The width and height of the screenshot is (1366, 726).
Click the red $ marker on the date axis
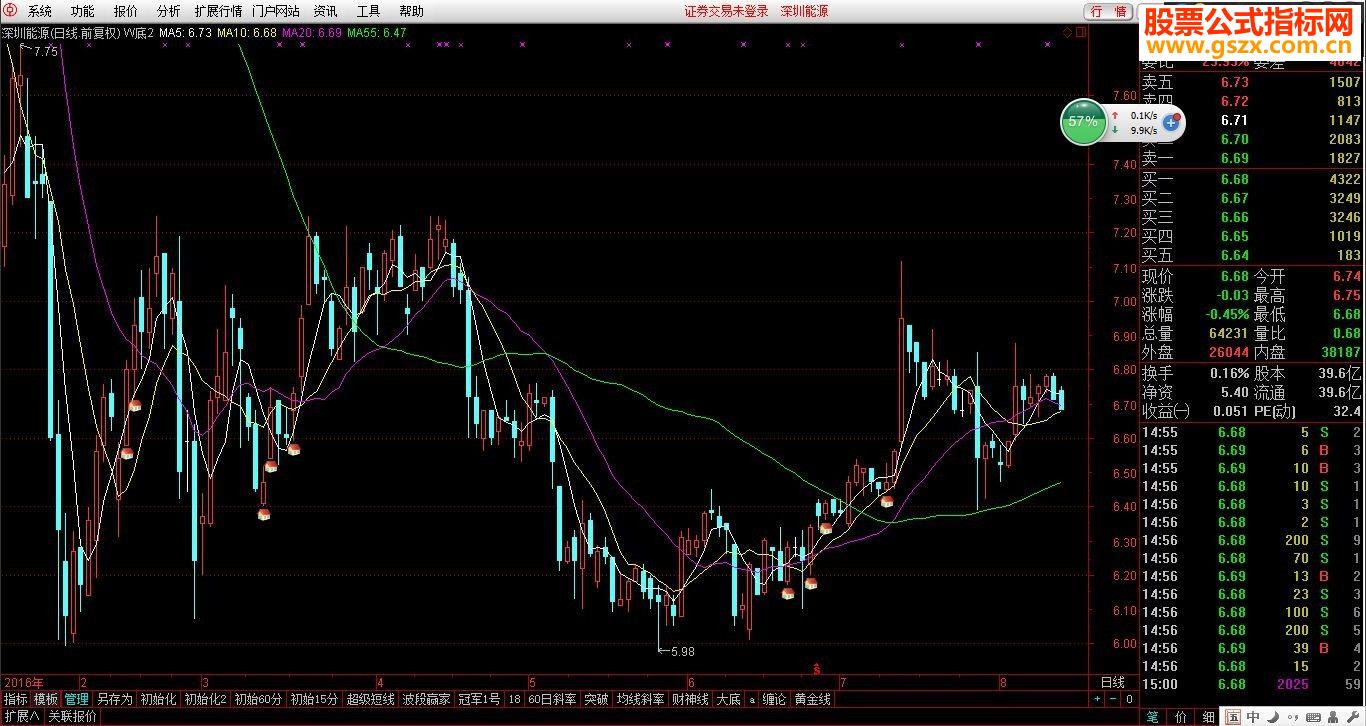click(x=817, y=667)
